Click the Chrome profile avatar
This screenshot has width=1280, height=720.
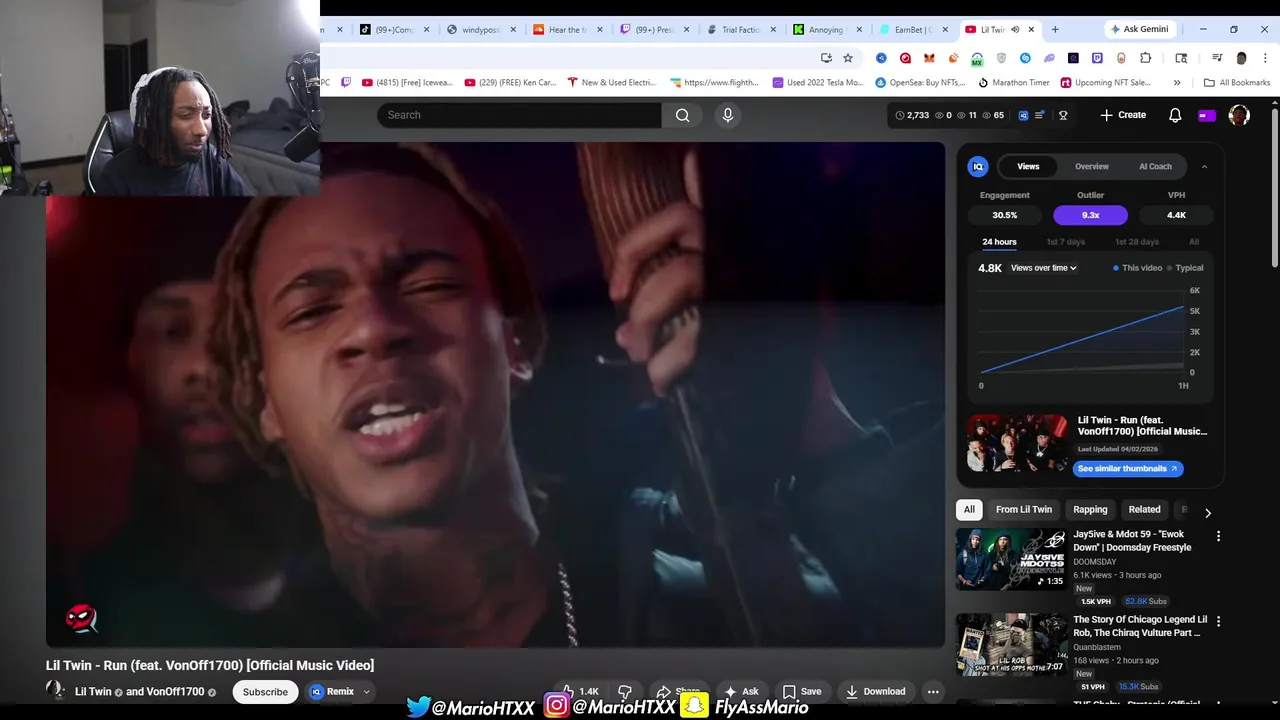coord(1241,58)
